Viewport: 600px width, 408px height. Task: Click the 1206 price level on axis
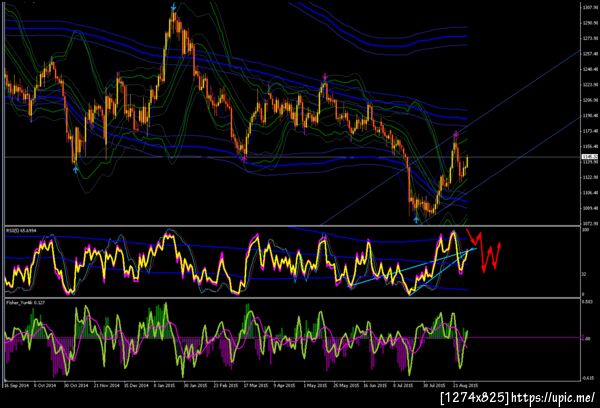coord(590,100)
